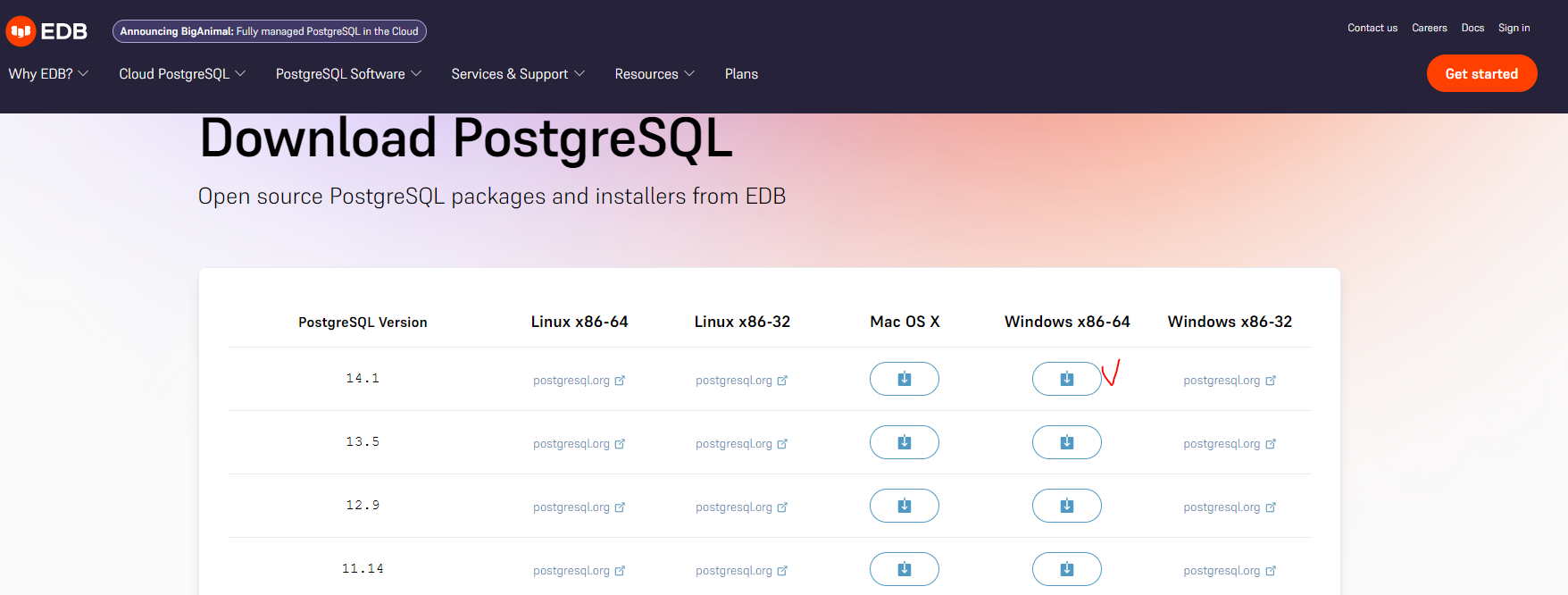The width and height of the screenshot is (1568, 595).
Task: Open postgresql.org link for 12.9 Windows x86-32
Action: [x=1230, y=507]
